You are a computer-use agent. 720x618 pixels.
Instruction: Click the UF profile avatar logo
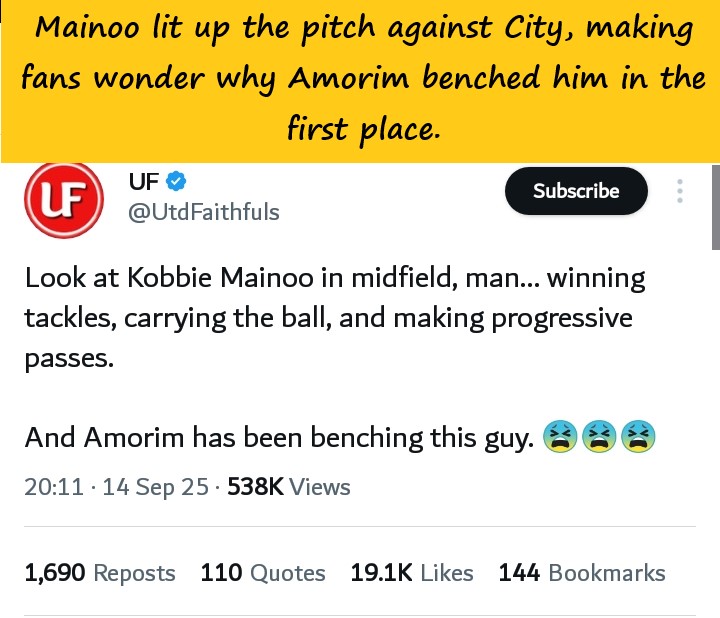pyautogui.click(x=64, y=199)
